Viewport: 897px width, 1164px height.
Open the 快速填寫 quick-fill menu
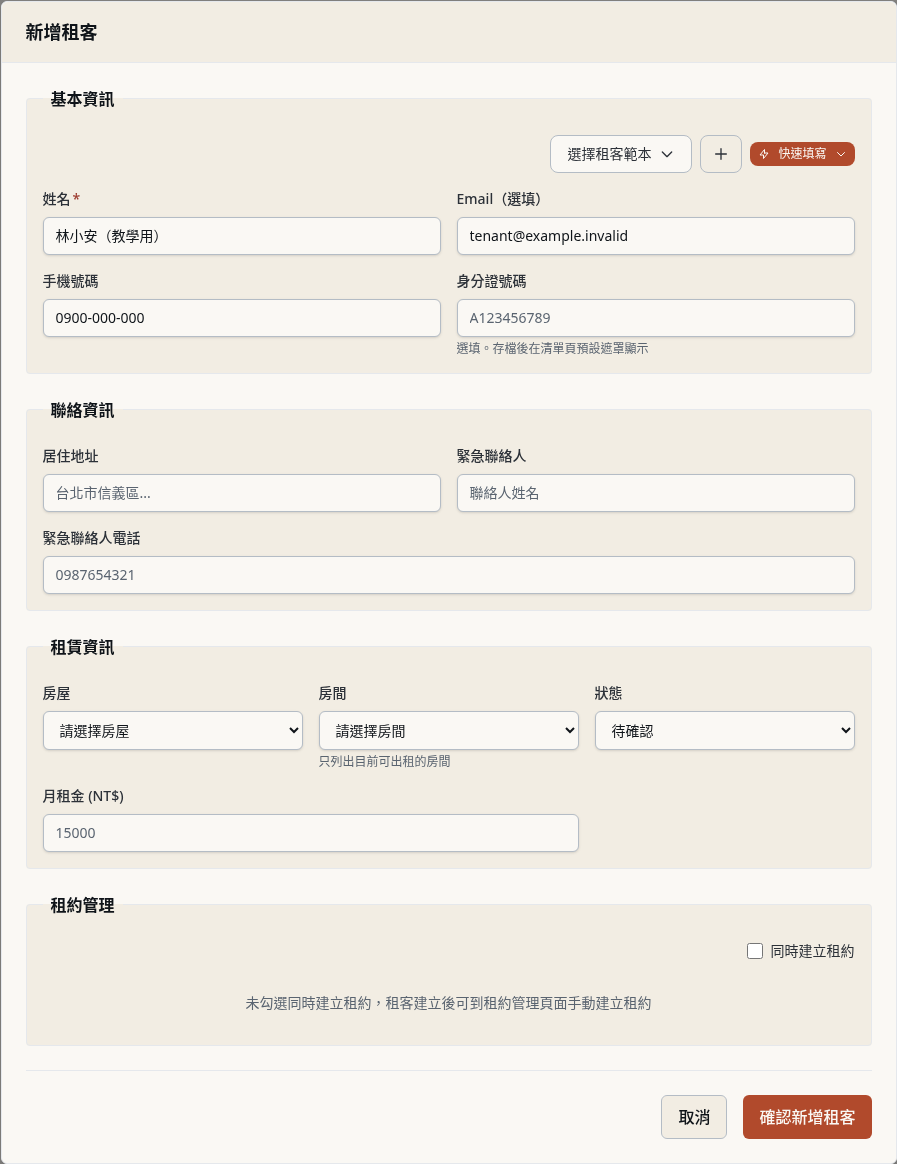pyautogui.click(x=802, y=154)
